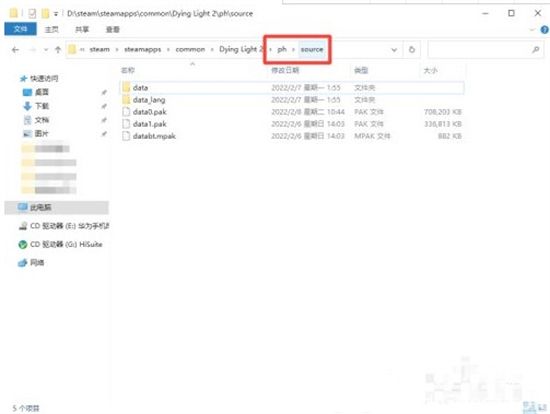Click the quick access new folder icon
The width and height of the screenshot is (550, 414).
pos(45,14)
